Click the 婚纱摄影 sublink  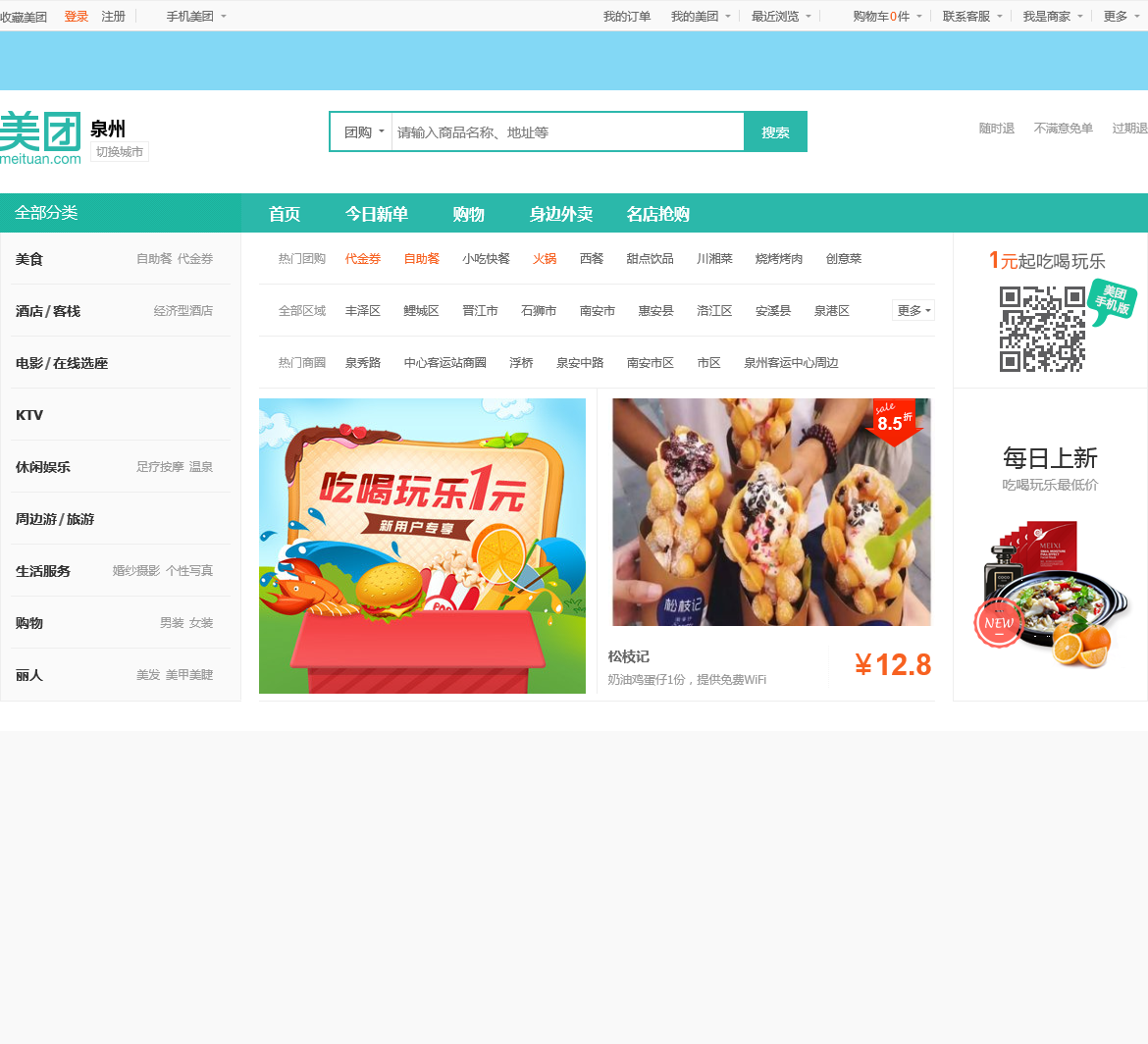[x=136, y=571]
